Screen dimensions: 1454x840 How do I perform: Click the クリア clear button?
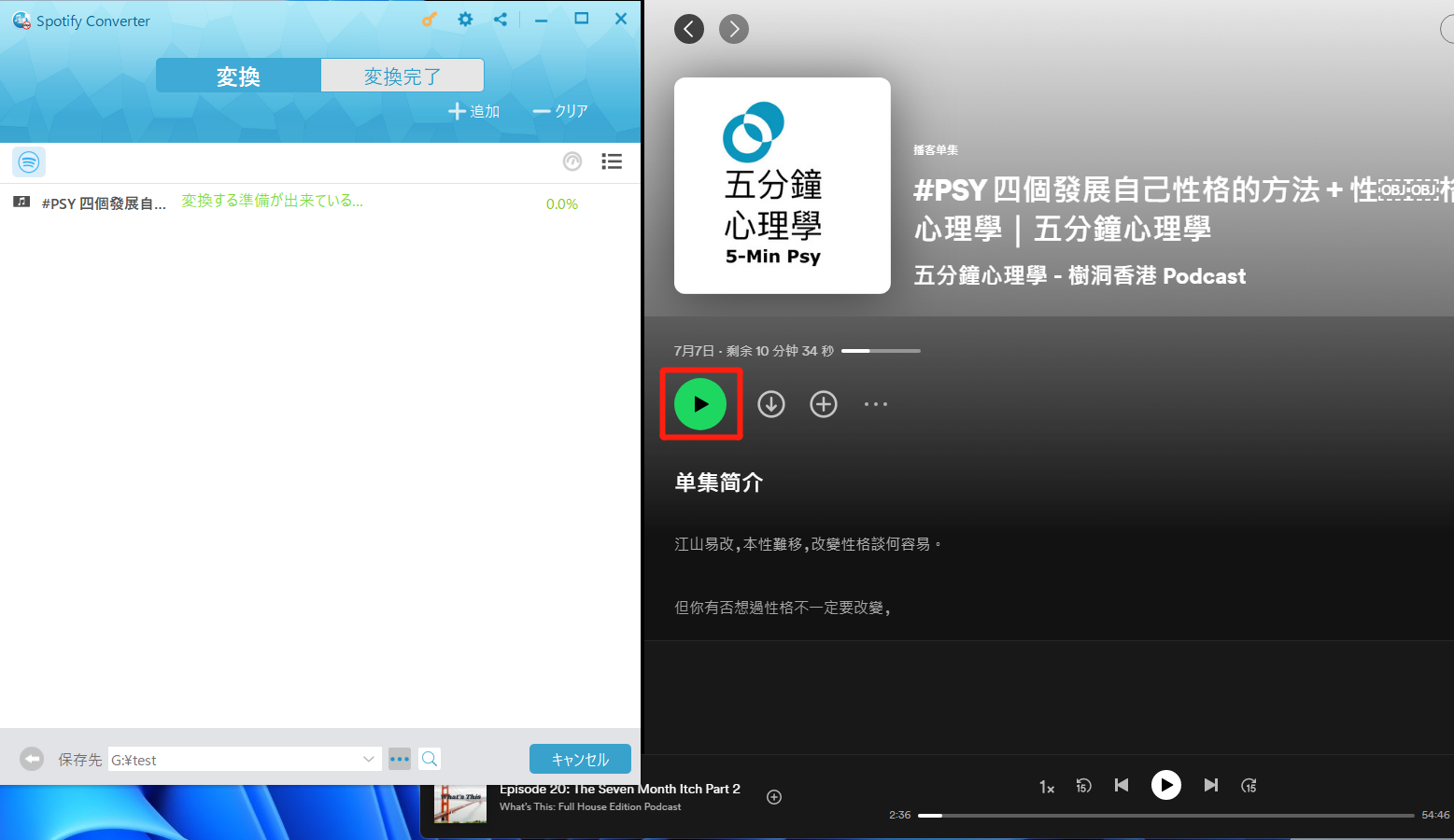click(x=560, y=111)
